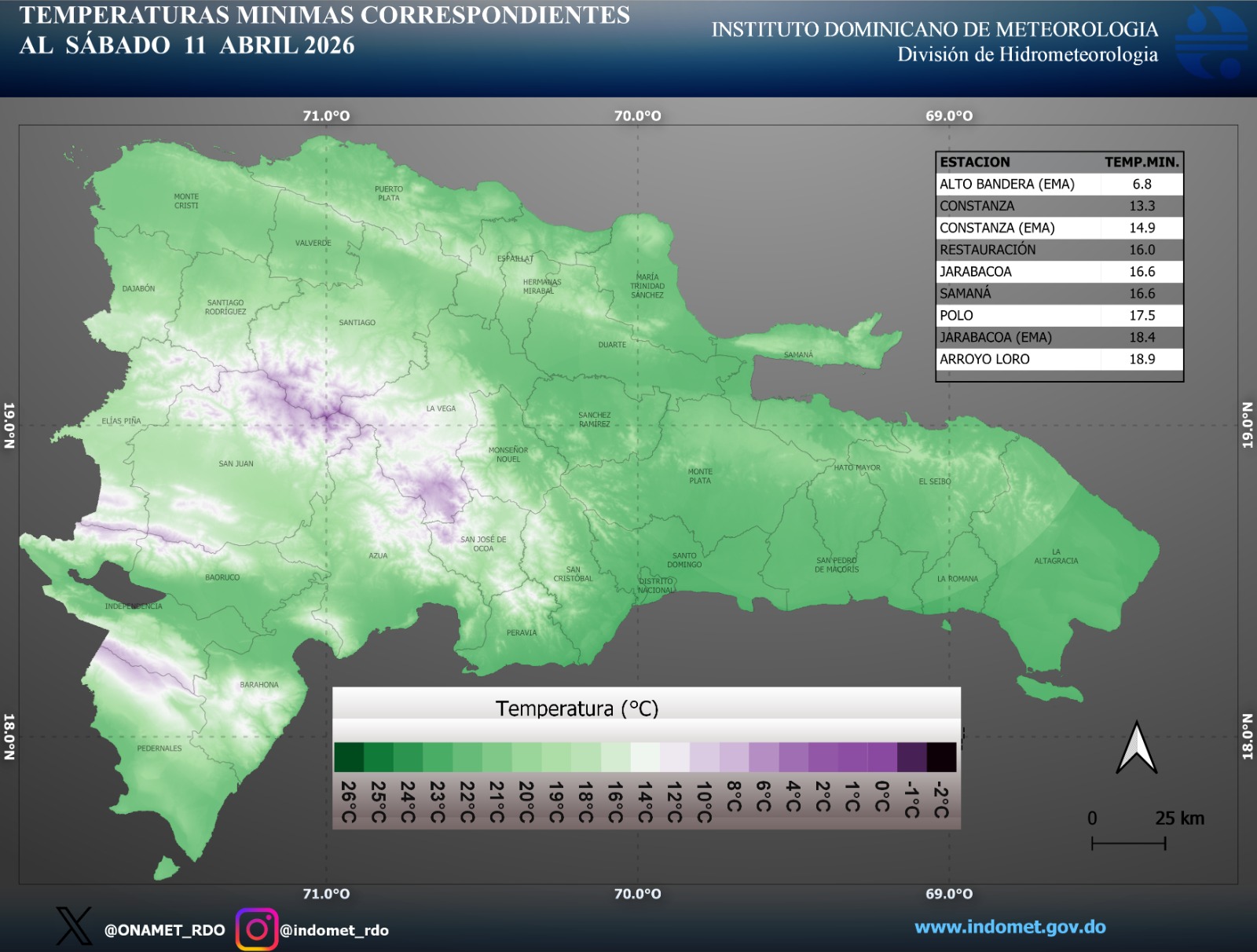Click the 25 km scale bar
1257x952 pixels.
pos(1128,844)
